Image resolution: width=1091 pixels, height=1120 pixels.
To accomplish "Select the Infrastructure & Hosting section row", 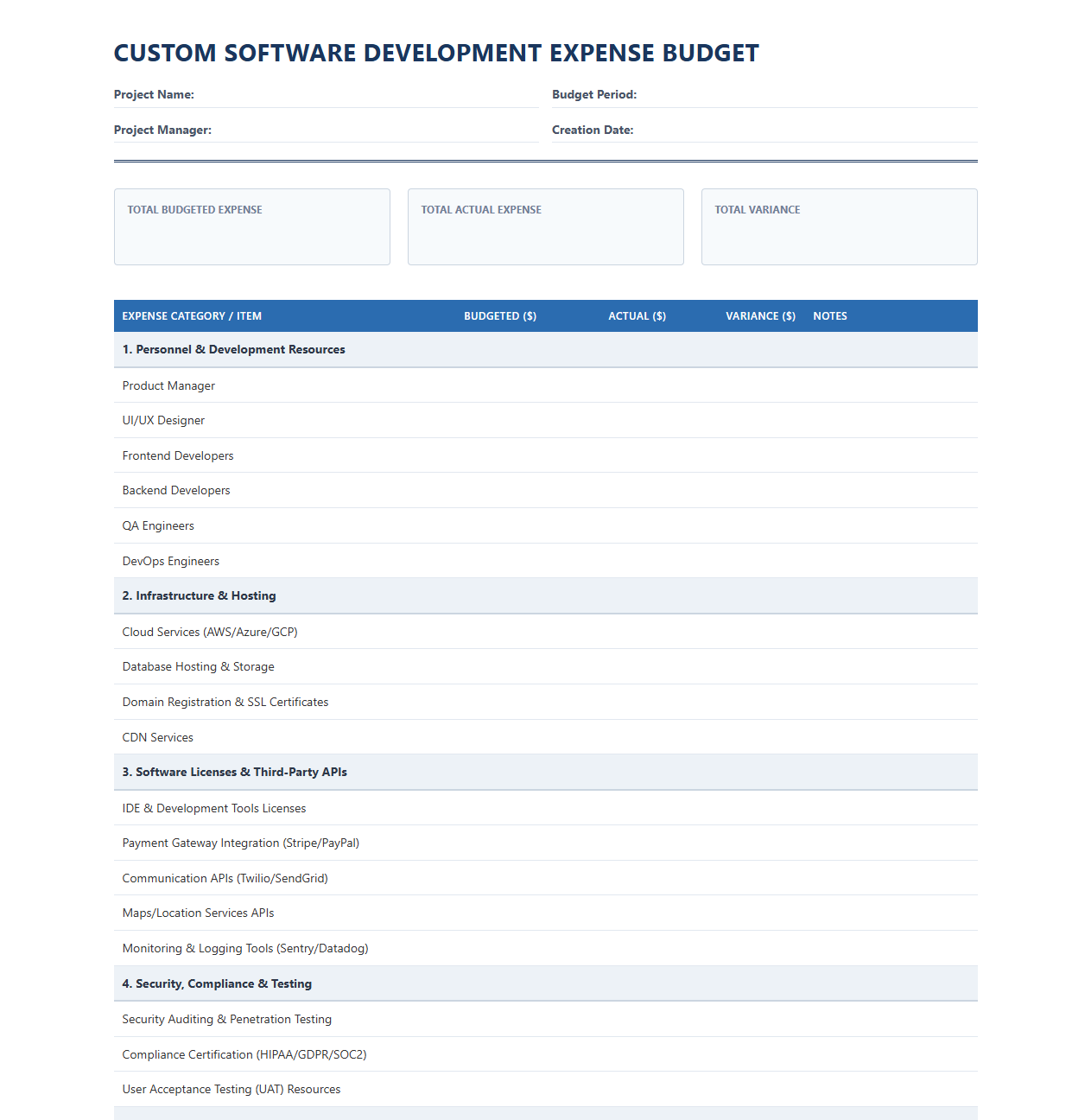I will [546, 596].
